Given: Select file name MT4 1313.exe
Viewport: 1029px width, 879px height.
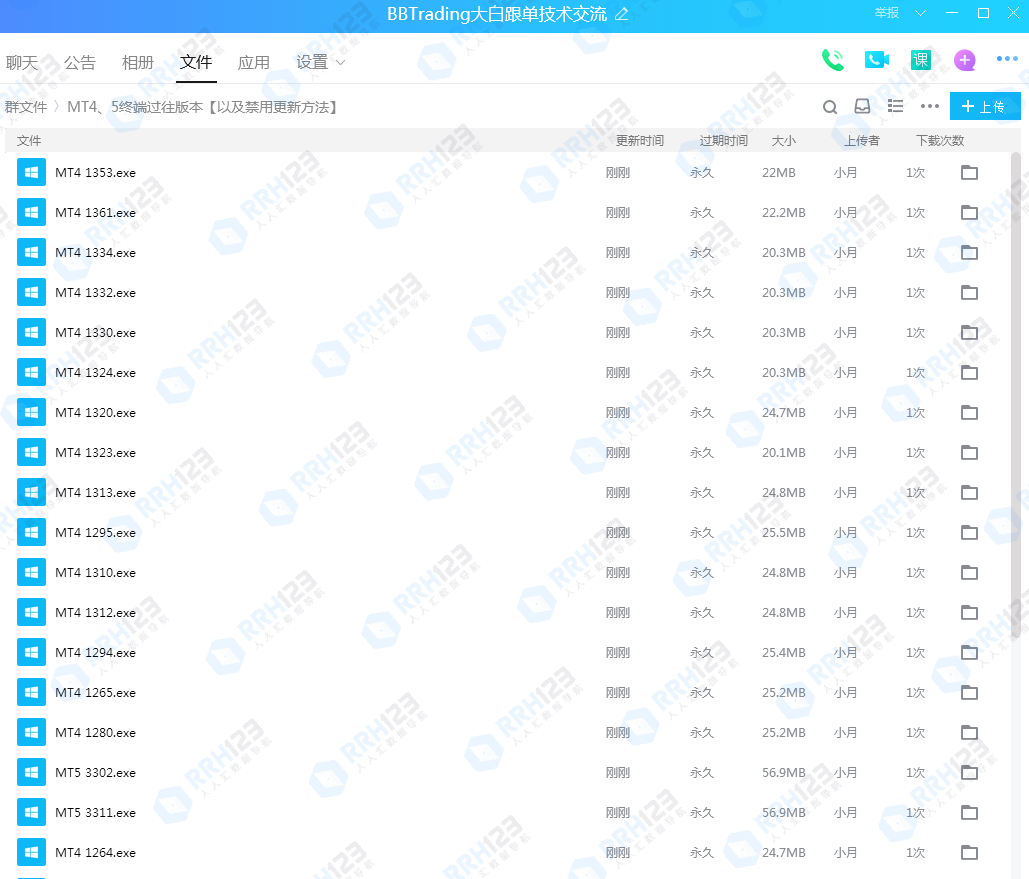Looking at the screenshot, I should point(96,493).
